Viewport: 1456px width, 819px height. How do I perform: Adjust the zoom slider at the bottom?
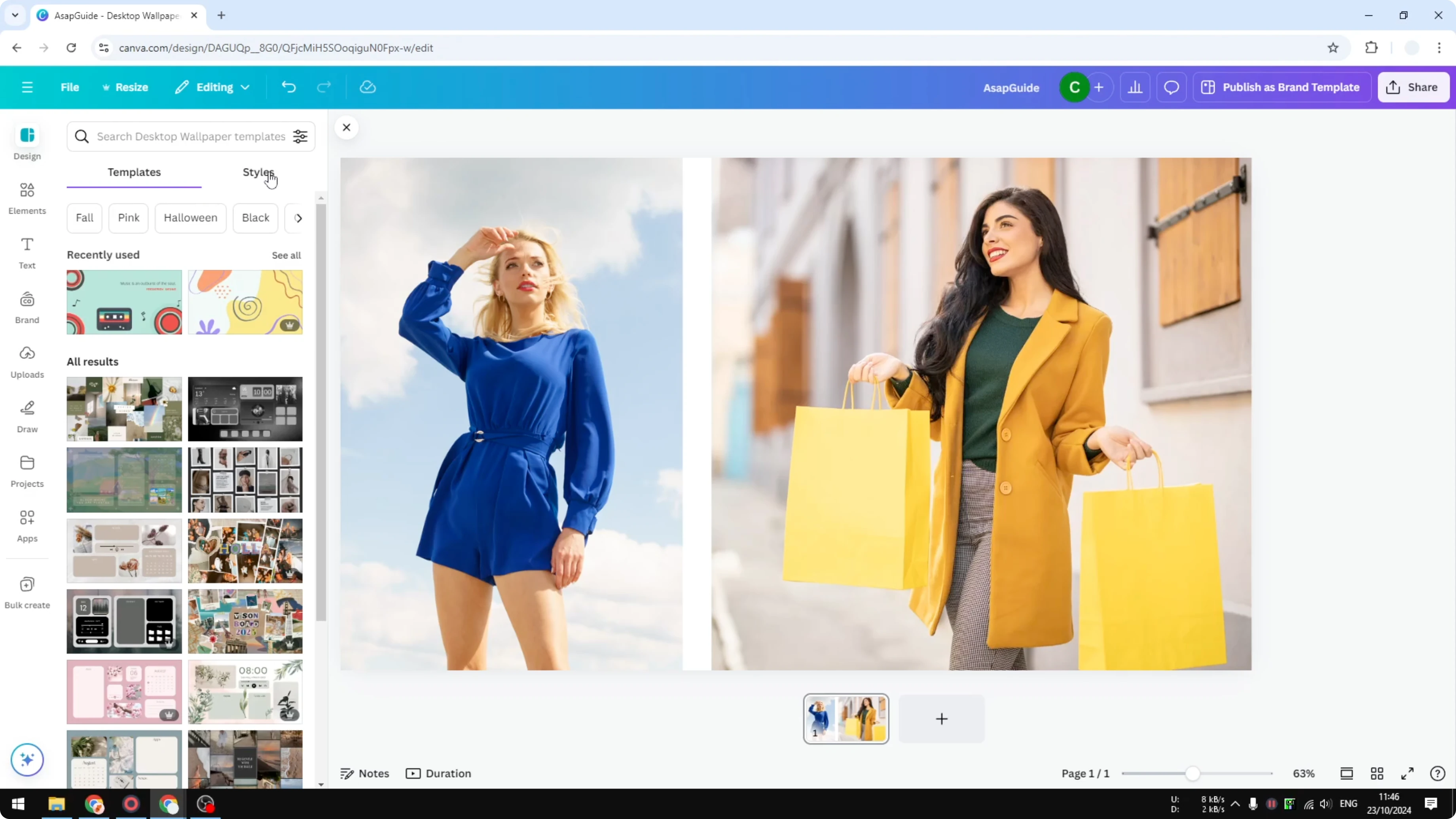click(x=1192, y=773)
